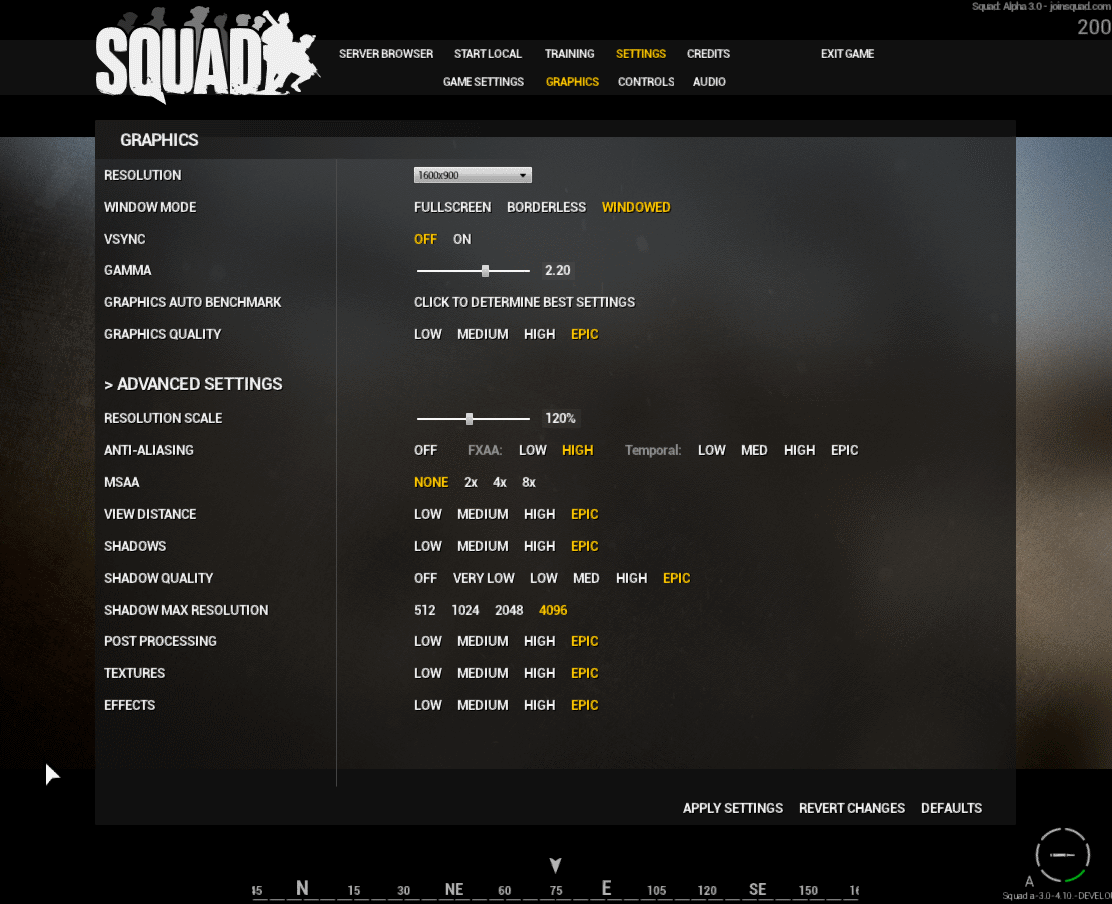This screenshot has width=1112, height=904.
Task: Click the Gamma slider handle
Action: pyautogui.click(x=485, y=271)
